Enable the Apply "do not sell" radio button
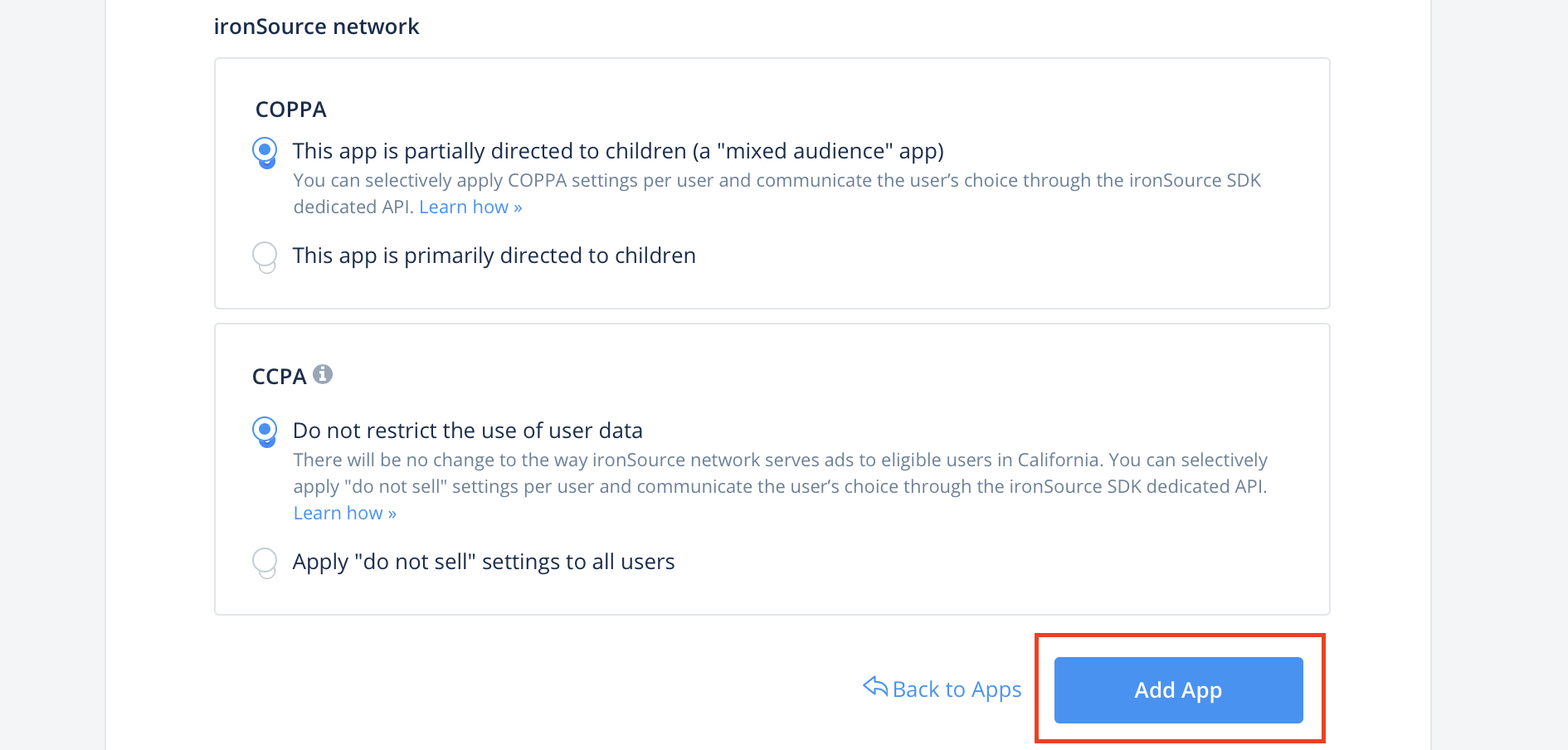 pos(265,561)
